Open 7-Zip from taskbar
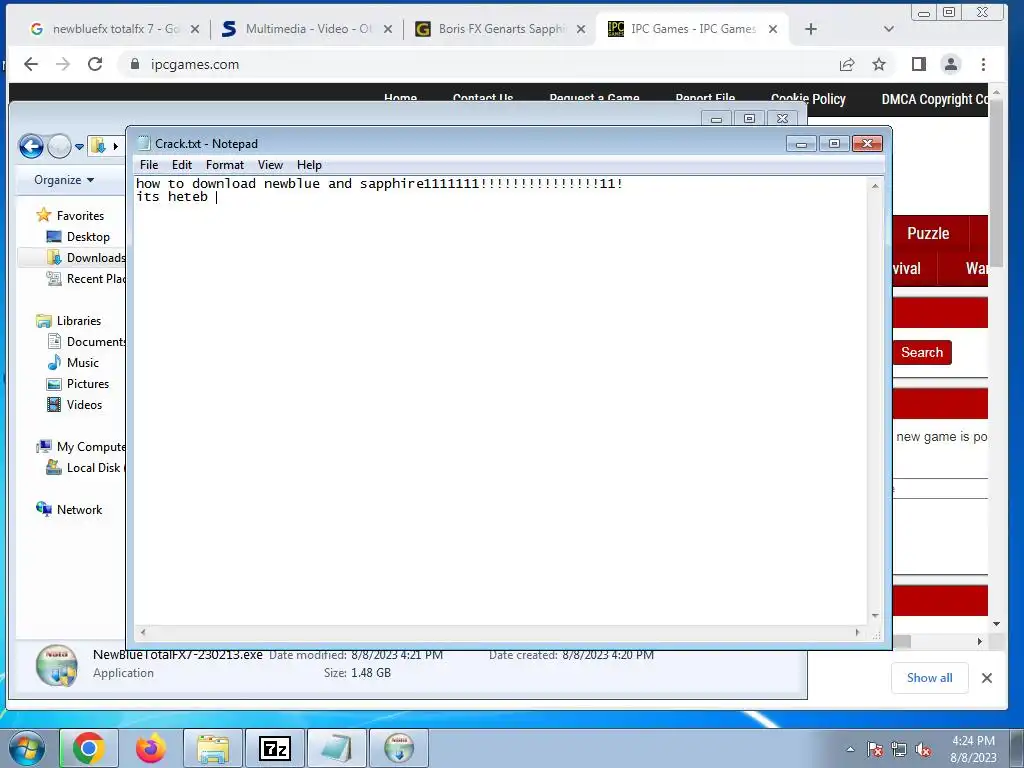Image resolution: width=1024 pixels, height=768 pixels. point(274,748)
